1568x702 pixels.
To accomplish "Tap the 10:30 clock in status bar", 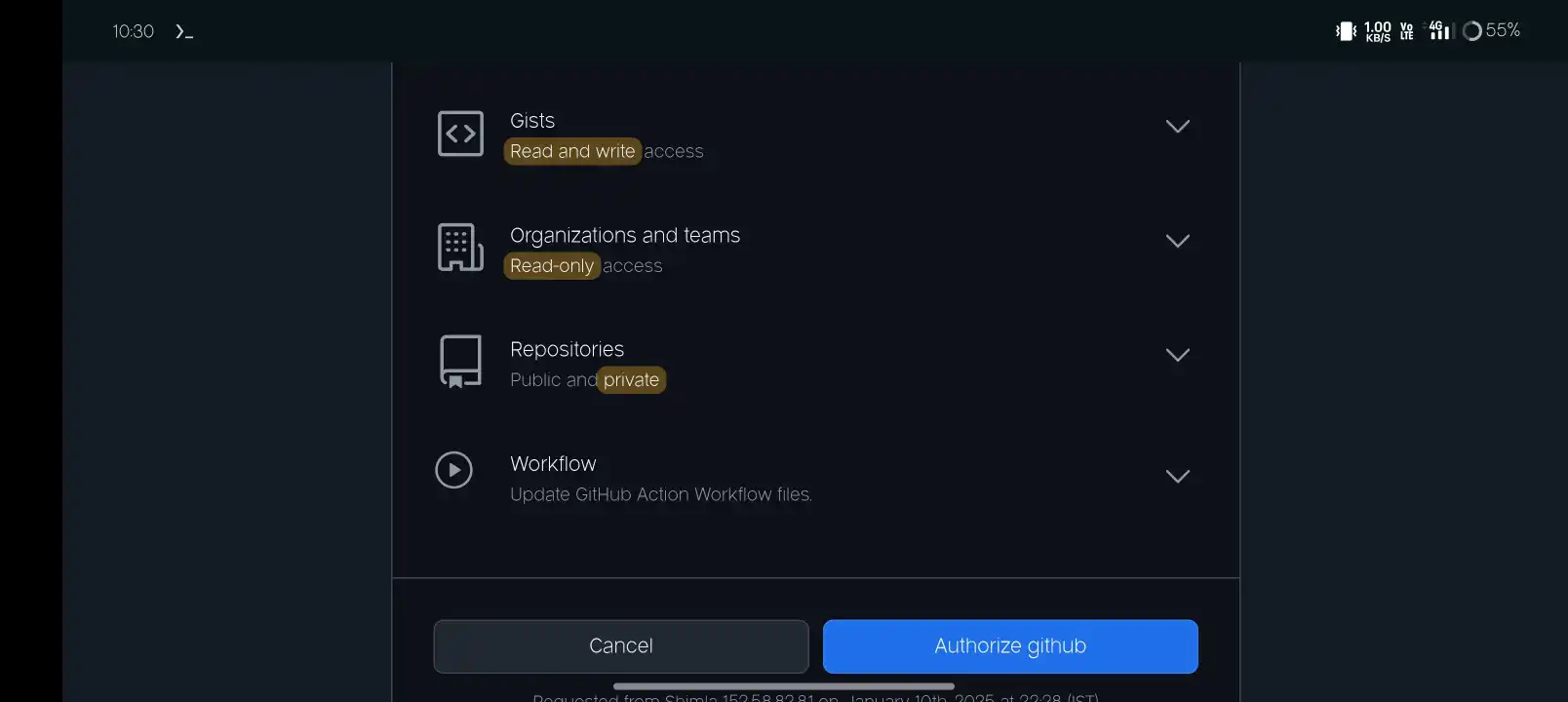I will [x=133, y=31].
